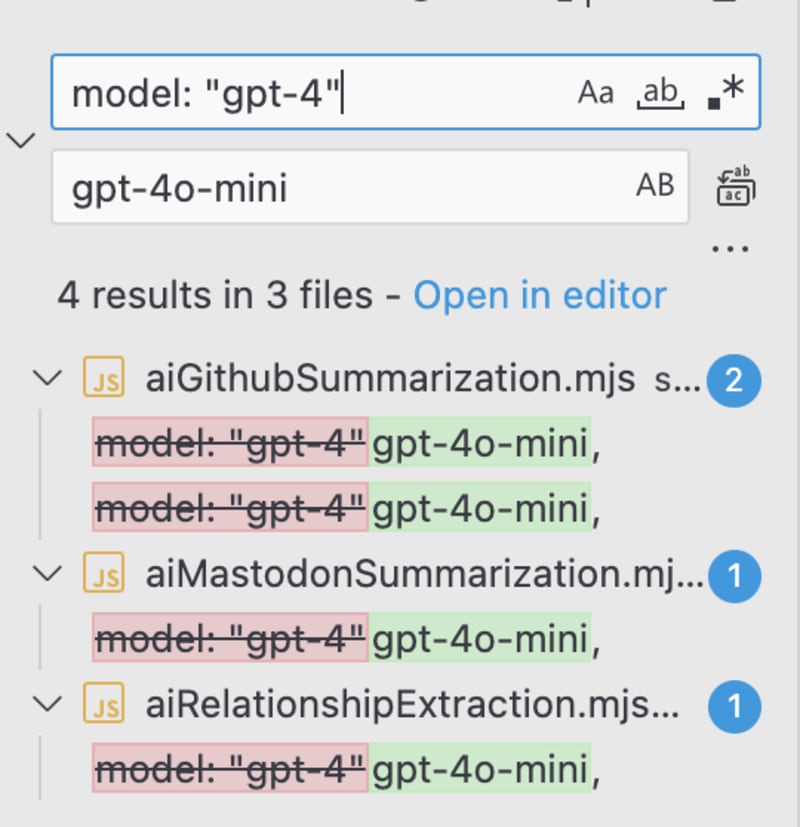Toggle search details with the three dots
The image size is (800, 827).
point(730,249)
